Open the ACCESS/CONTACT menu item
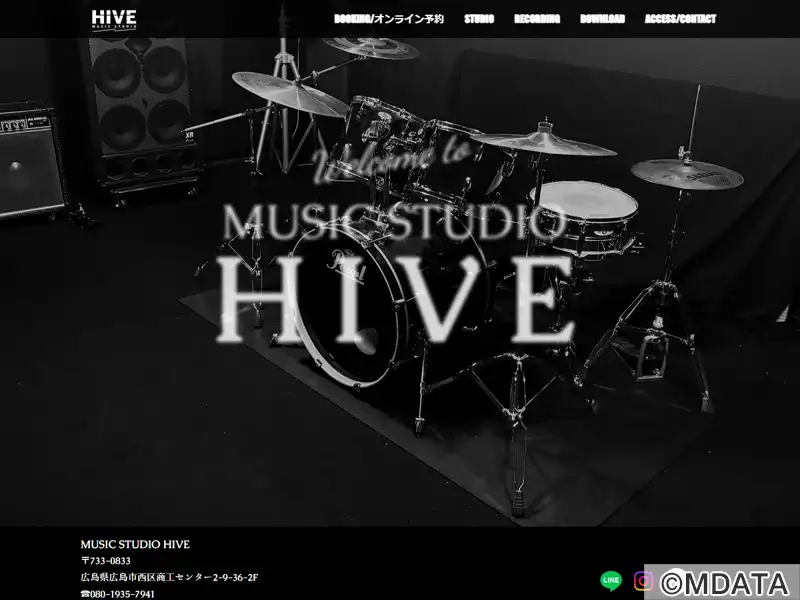The width and height of the screenshot is (800, 600). (x=680, y=19)
